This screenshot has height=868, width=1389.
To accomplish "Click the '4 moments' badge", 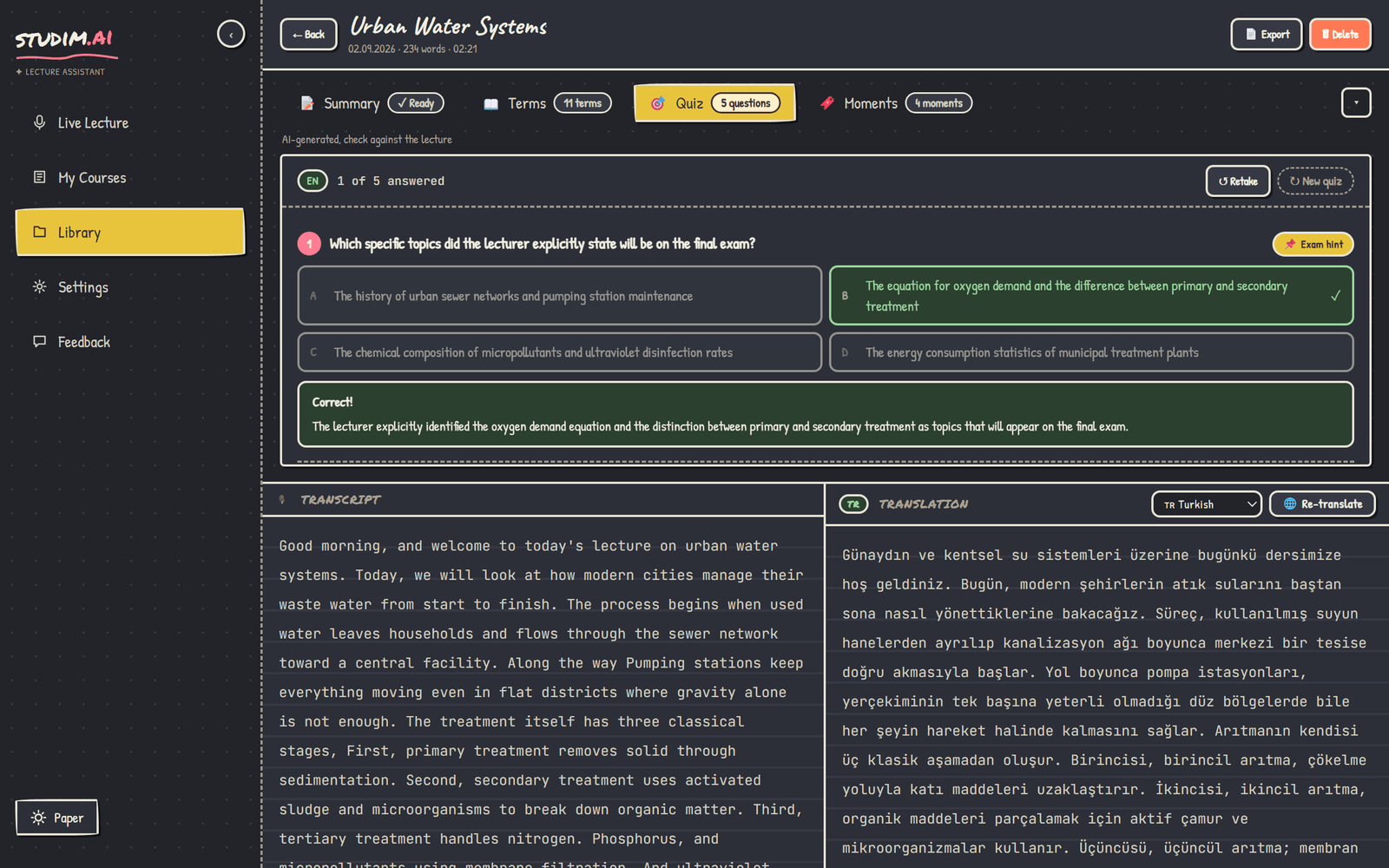I will pyautogui.click(x=938, y=103).
